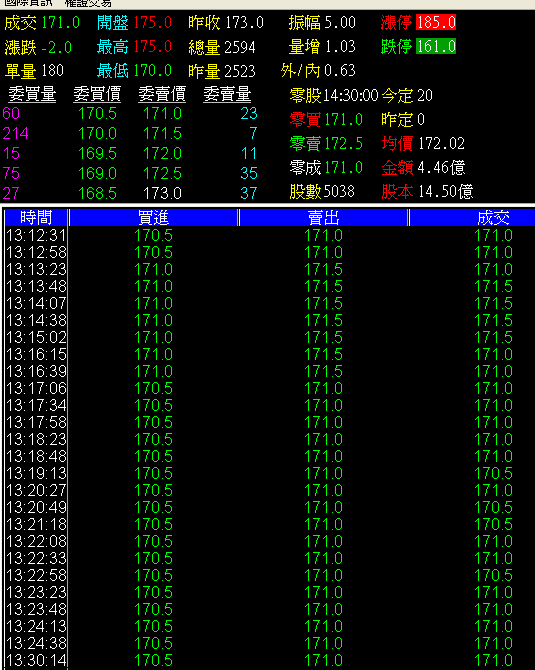This screenshot has width=535, height=670.
Task: Click the 昨收 value 173.0
Action: (x=244, y=22)
